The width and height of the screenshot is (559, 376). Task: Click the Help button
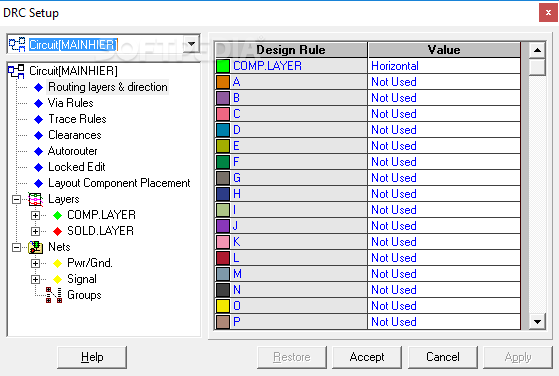pos(92,357)
